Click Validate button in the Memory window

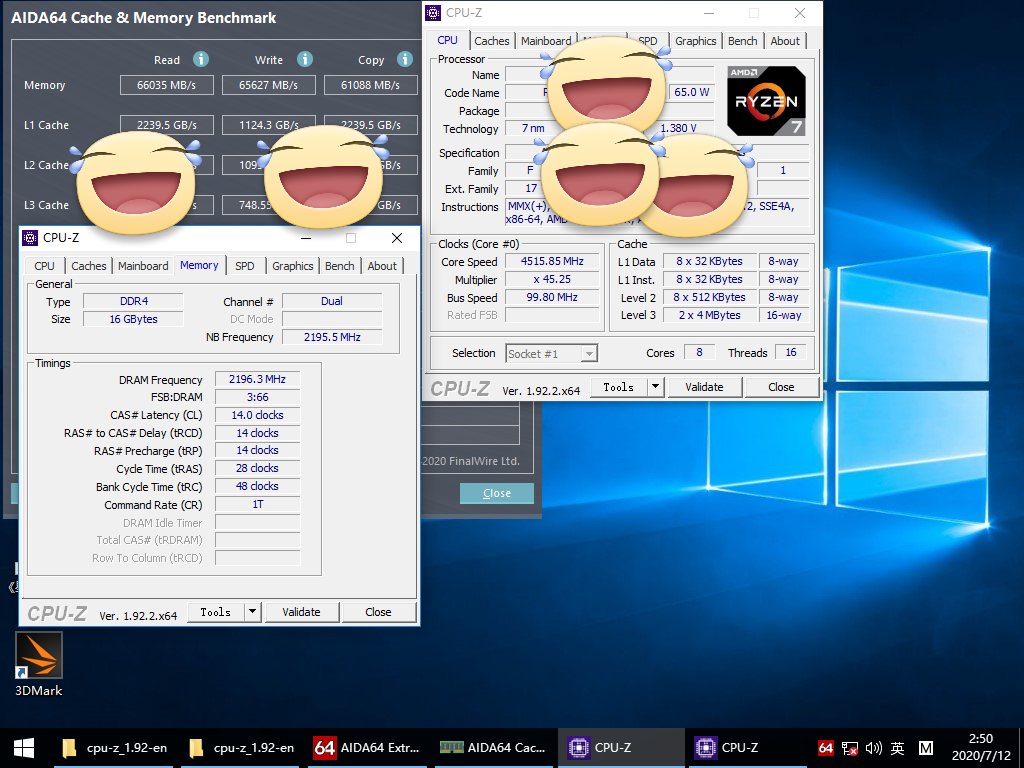pyautogui.click(x=301, y=612)
